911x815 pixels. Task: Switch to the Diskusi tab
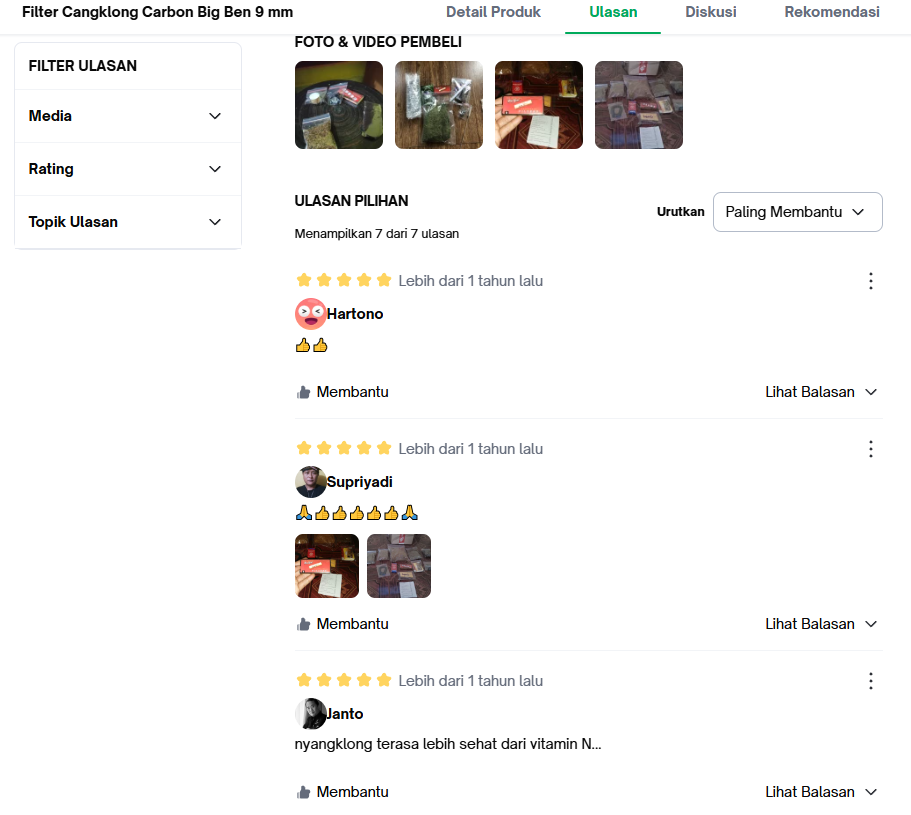[711, 12]
